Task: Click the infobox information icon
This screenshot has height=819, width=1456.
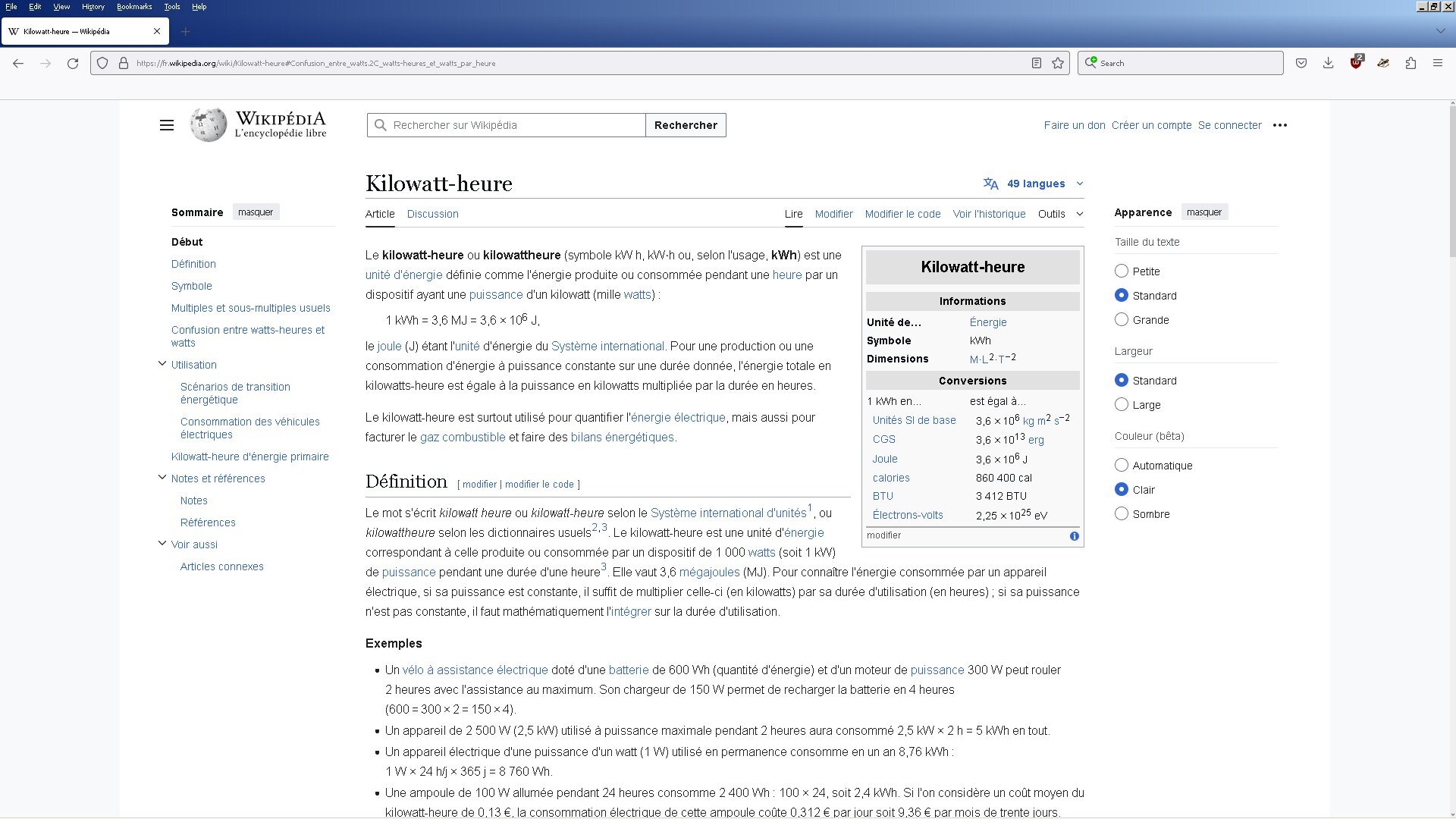Action: coord(1074,536)
